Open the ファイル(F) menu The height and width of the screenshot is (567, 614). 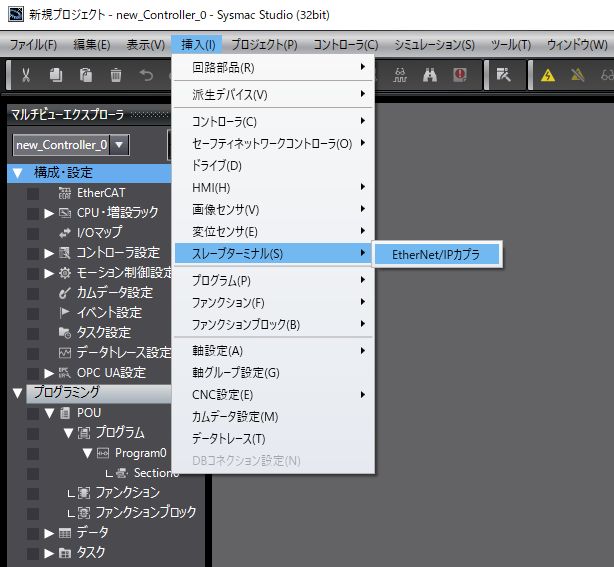[33, 44]
